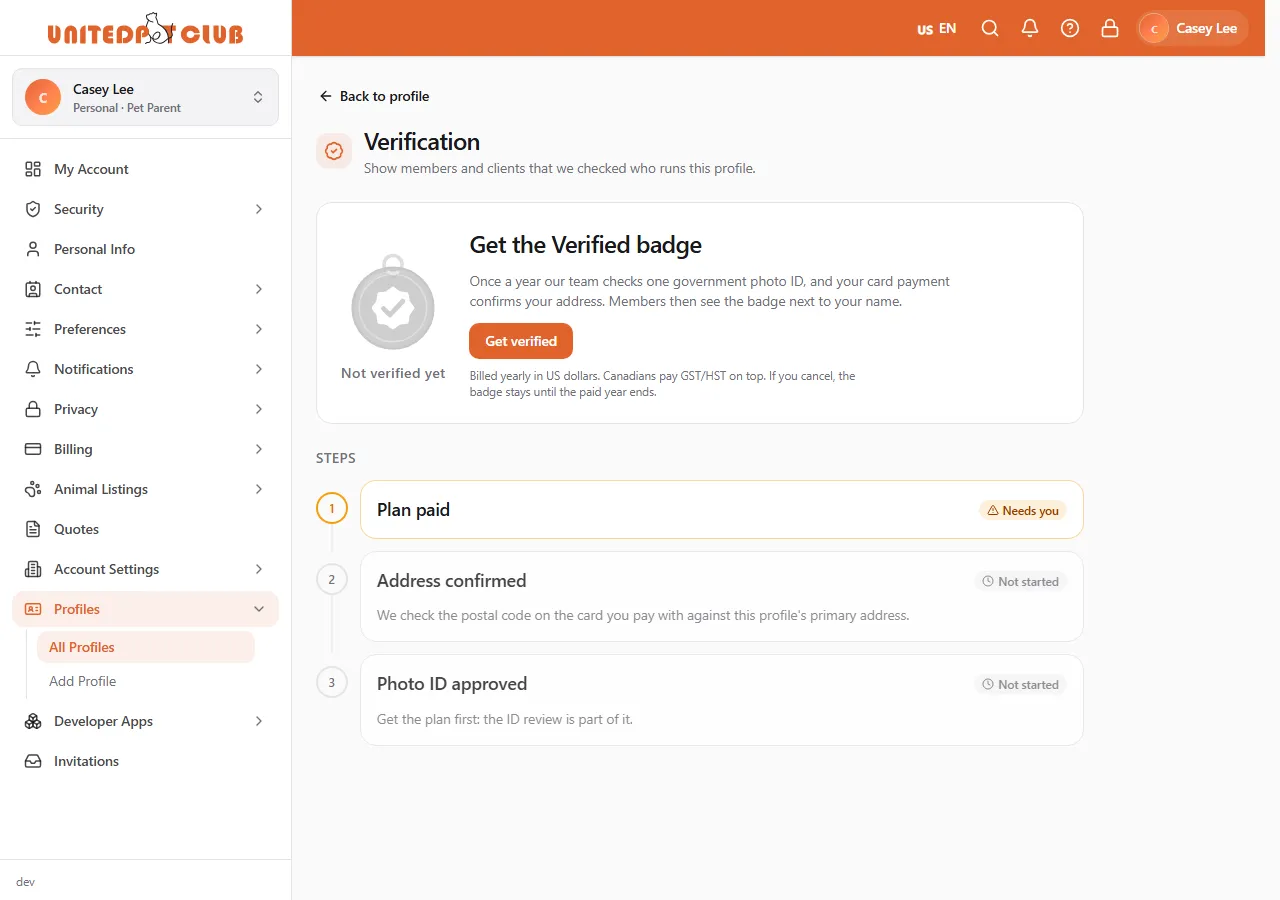The width and height of the screenshot is (1280, 900).
Task: Open the Address confirmed step card
Action: (x=722, y=596)
